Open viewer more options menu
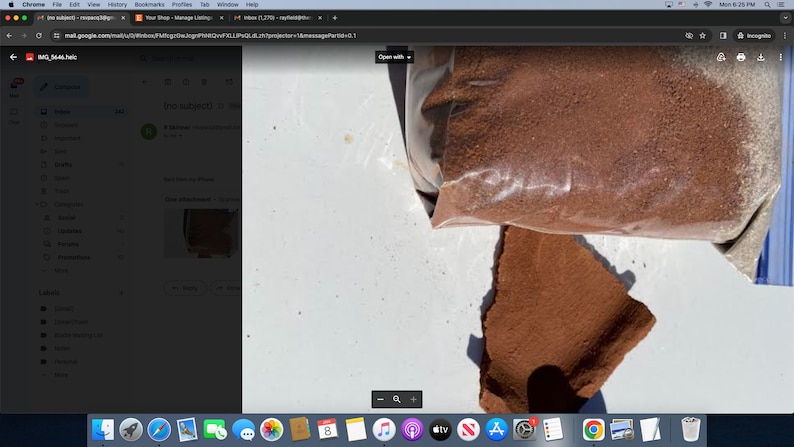 pyautogui.click(x=780, y=57)
